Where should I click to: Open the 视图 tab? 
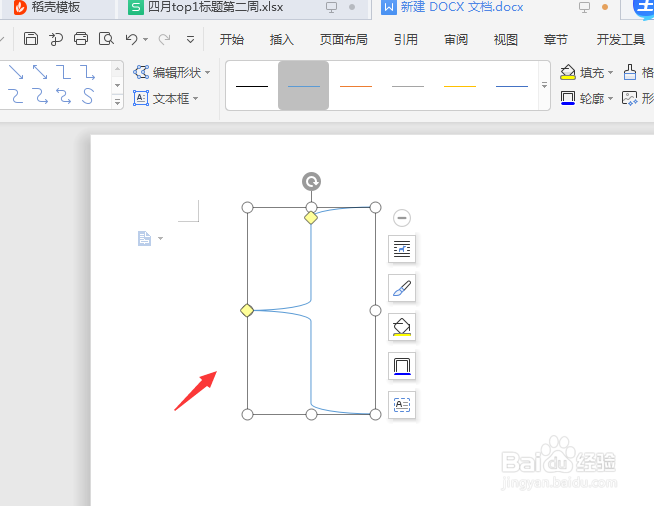point(506,40)
